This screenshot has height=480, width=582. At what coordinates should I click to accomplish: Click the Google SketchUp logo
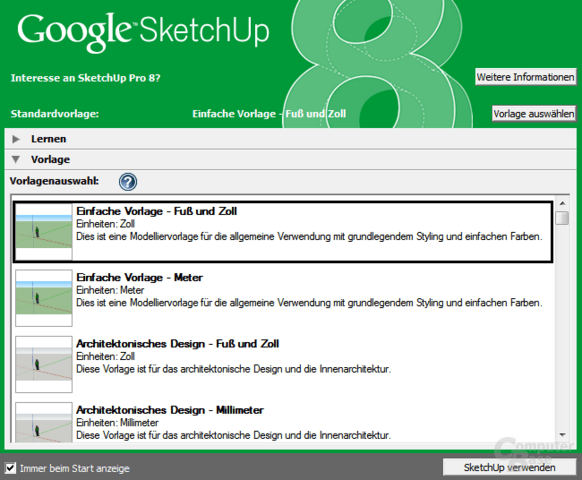(x=143, y=32)
